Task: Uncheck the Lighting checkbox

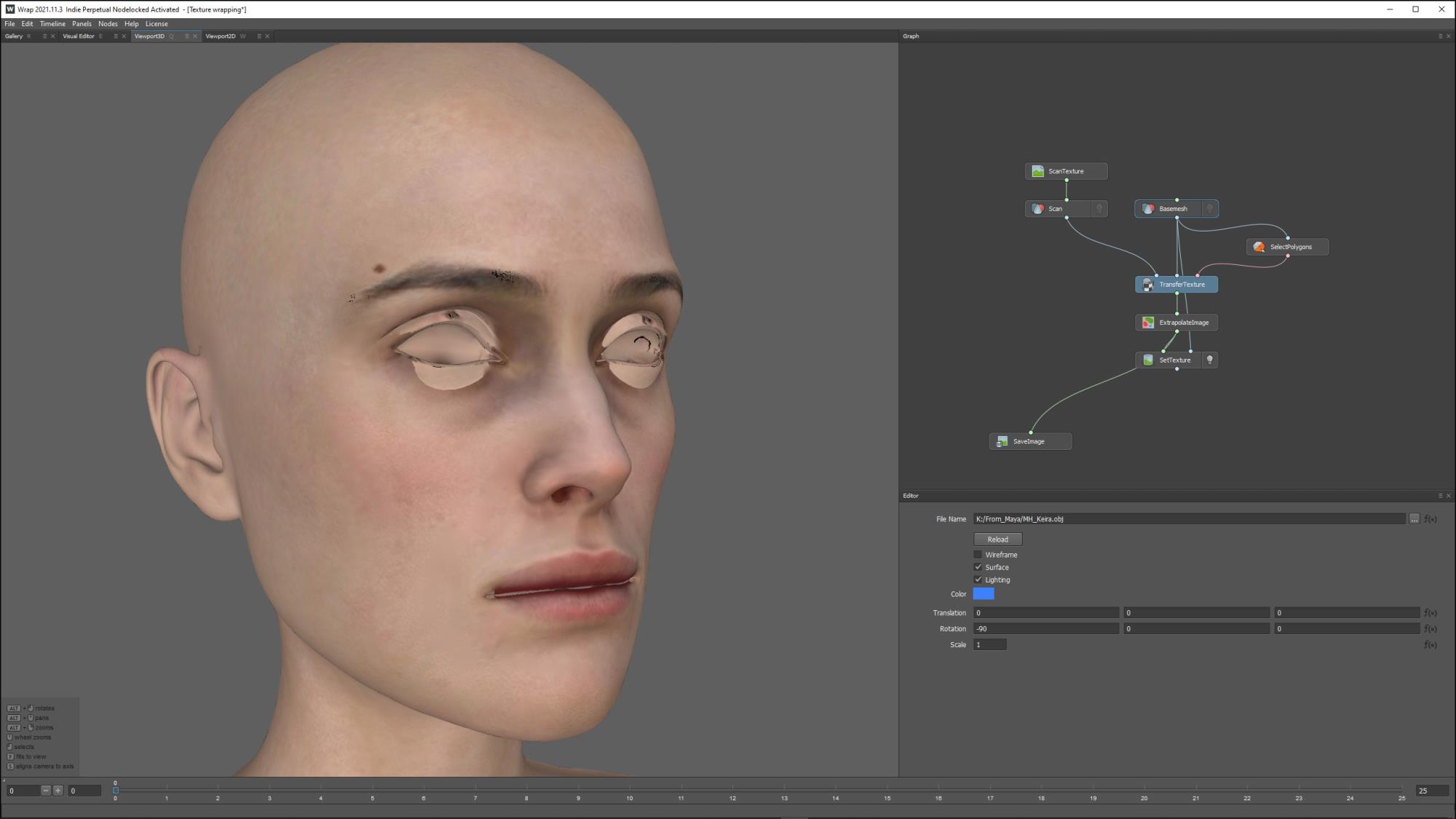Action: (978, 579)
